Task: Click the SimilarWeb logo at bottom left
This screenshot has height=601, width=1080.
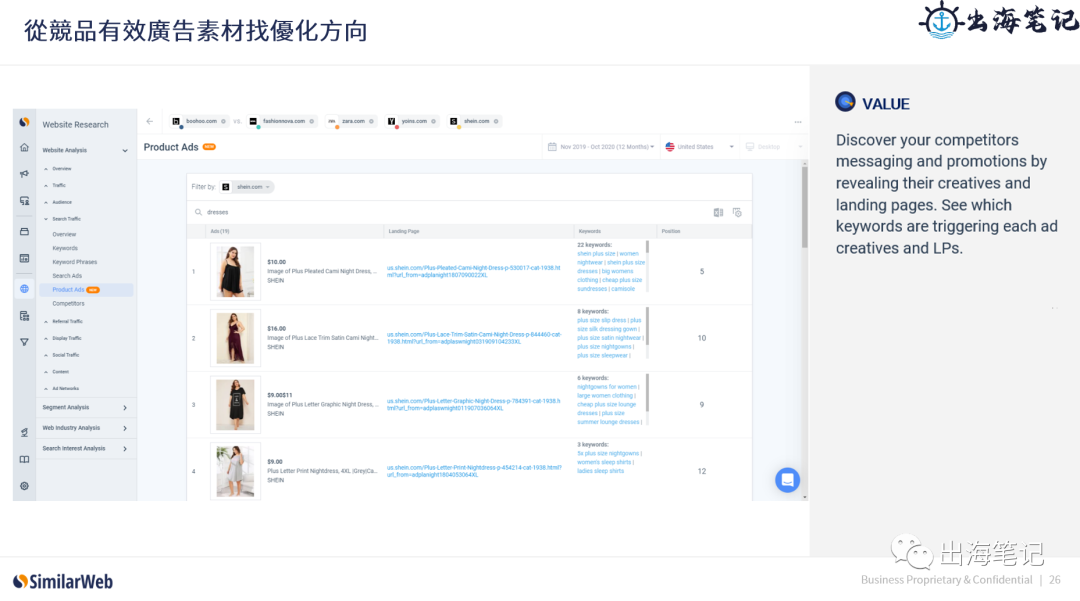Action: [x=62, y=580]
